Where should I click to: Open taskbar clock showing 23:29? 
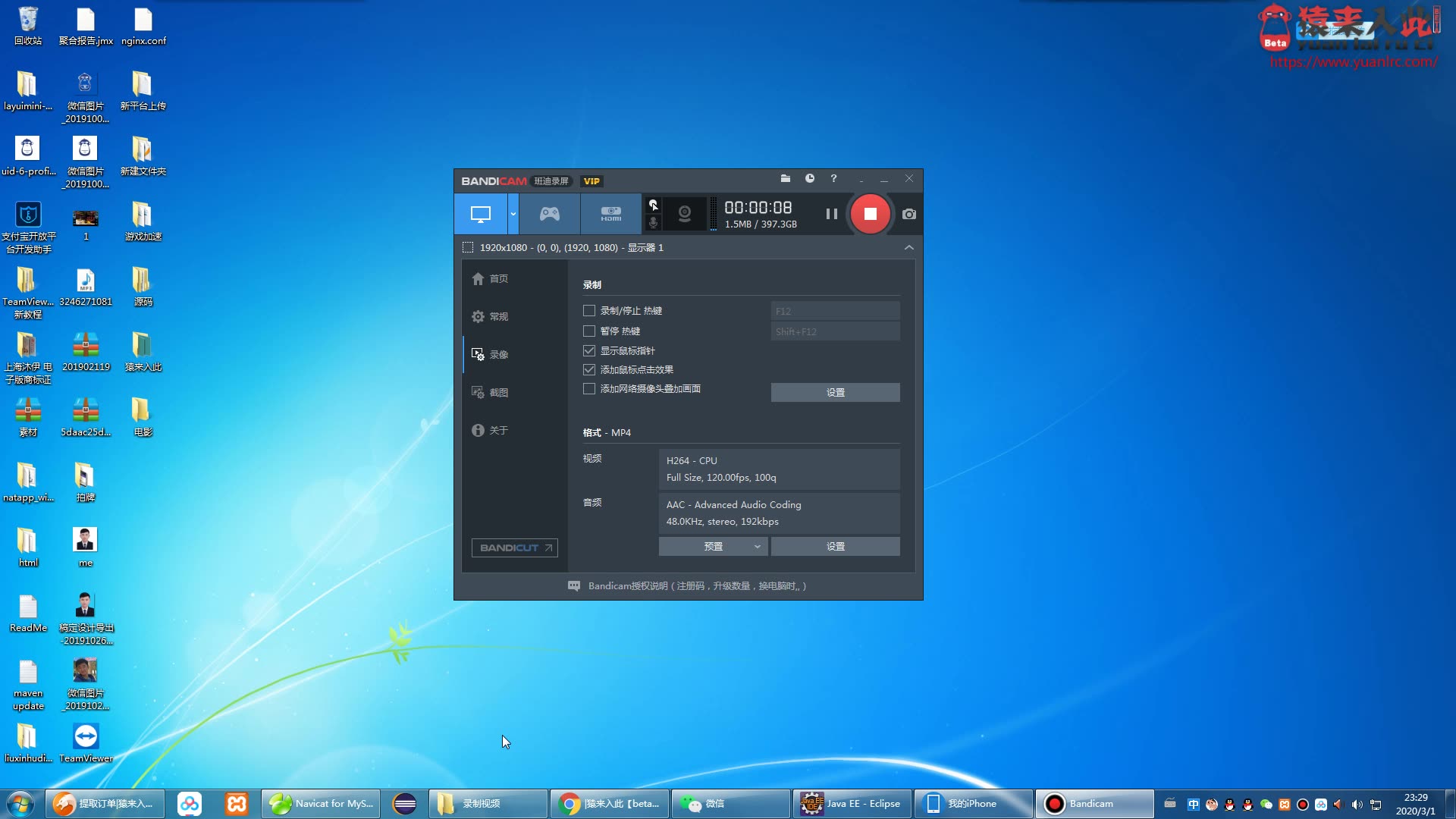pyautogui.click(x=1415, y=804)
